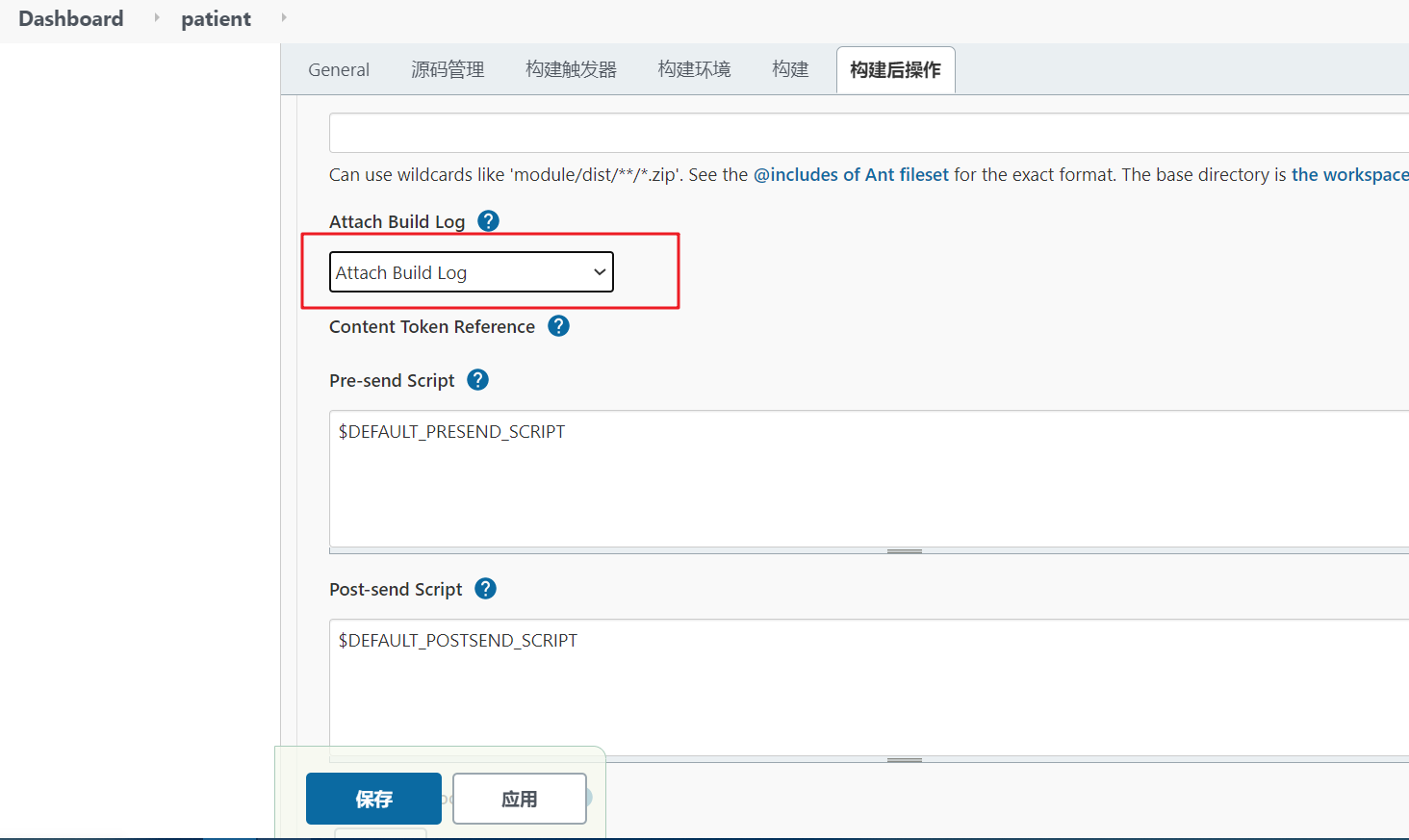1409x840 pixels.
Task: Go to Dashboard breadcrumb link
Action: [x=71, y=18]
